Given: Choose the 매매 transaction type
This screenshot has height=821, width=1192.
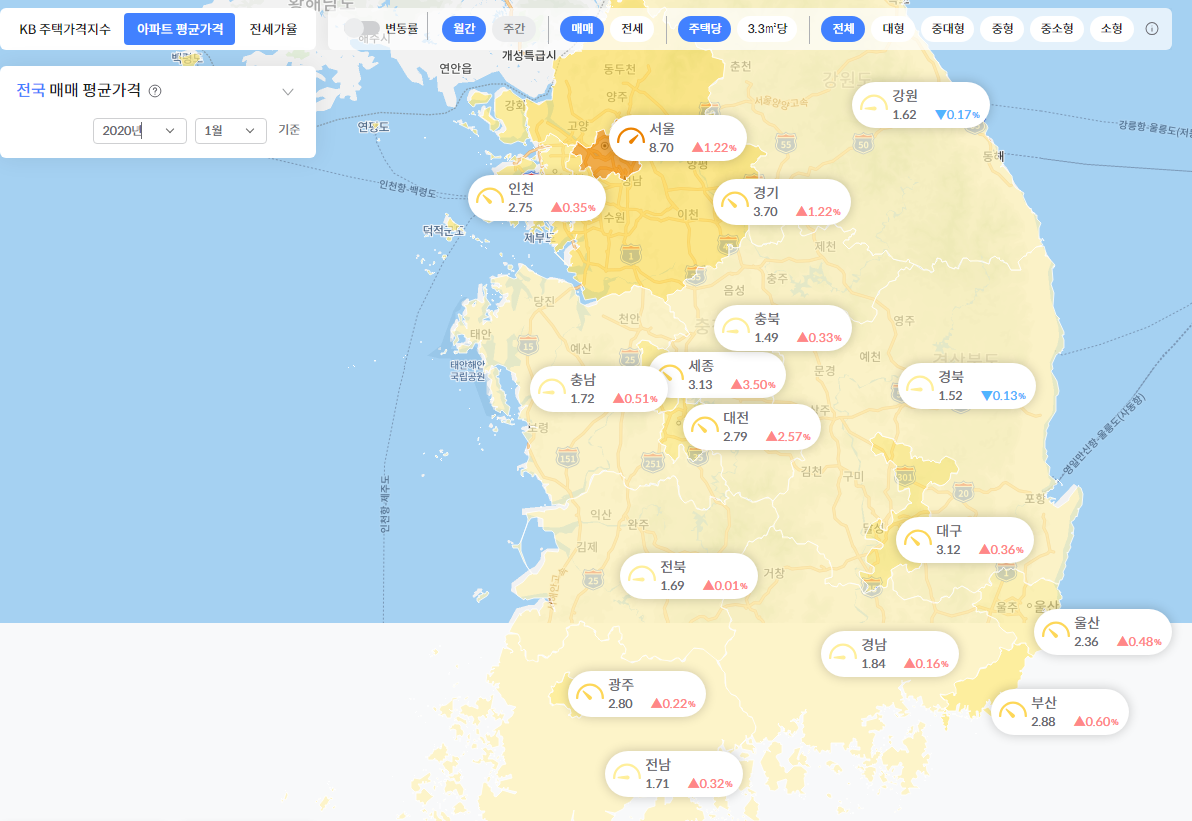Looking at the screenshot, I should click(582, 29).
